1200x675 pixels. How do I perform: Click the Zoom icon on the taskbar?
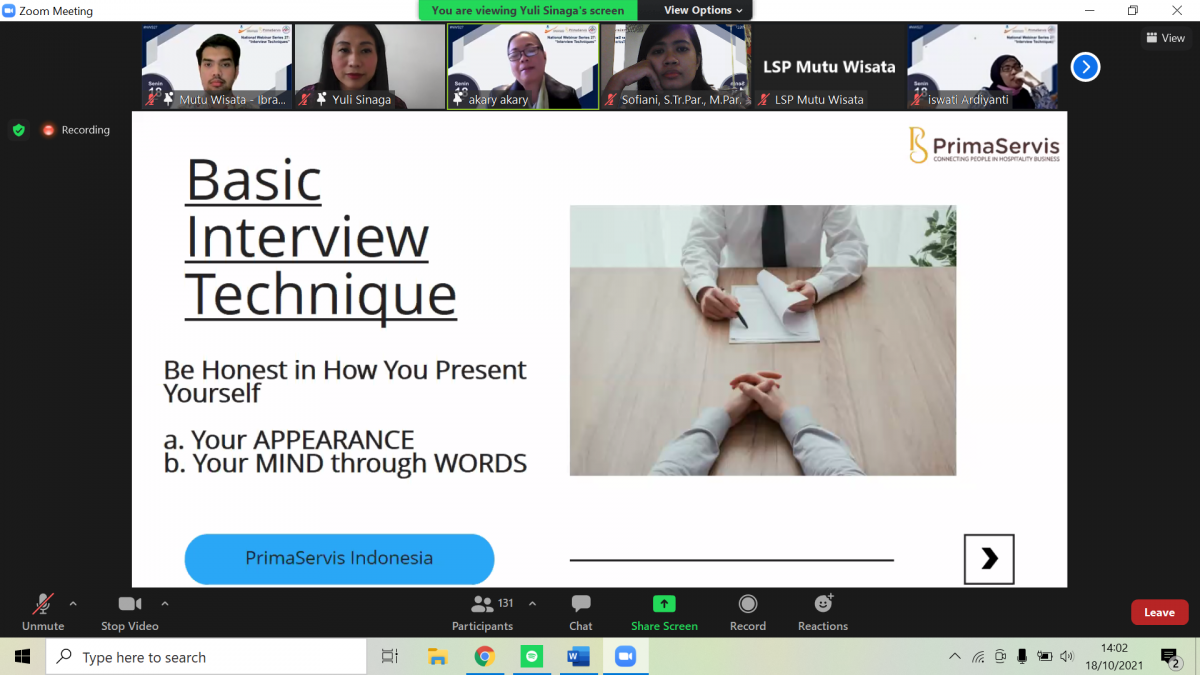[x=625, y=657]
